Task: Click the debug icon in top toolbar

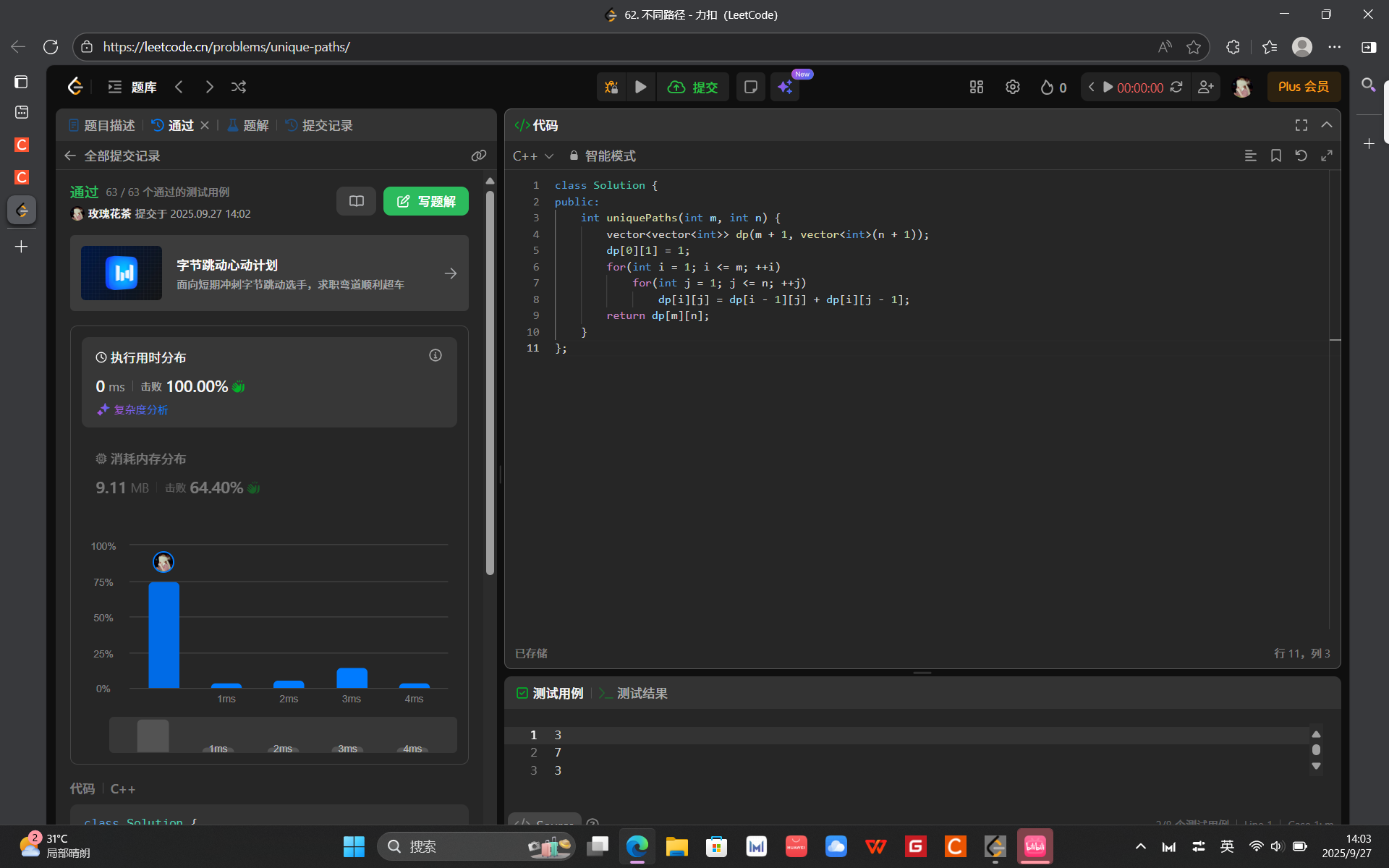Action: 611,87
